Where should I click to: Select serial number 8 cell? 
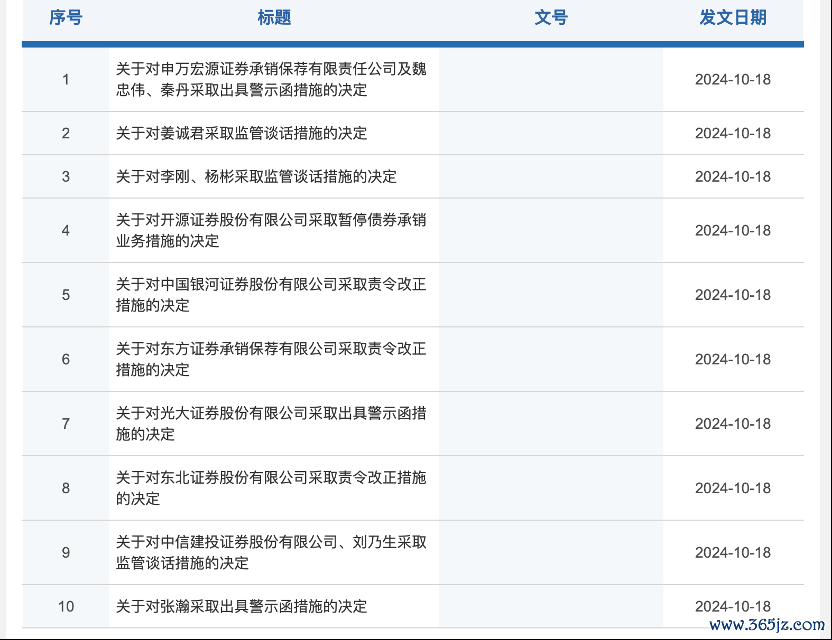click(x=66, y=488)
